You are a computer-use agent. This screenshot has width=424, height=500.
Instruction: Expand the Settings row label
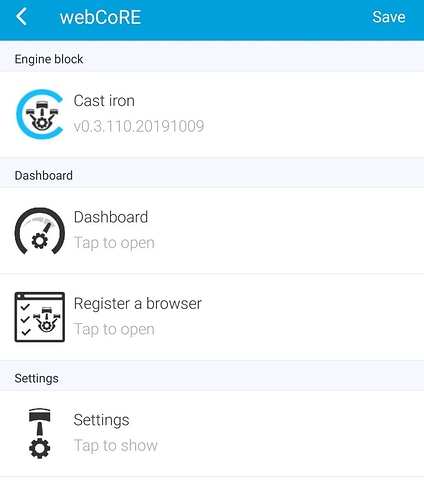click(101, 420)
